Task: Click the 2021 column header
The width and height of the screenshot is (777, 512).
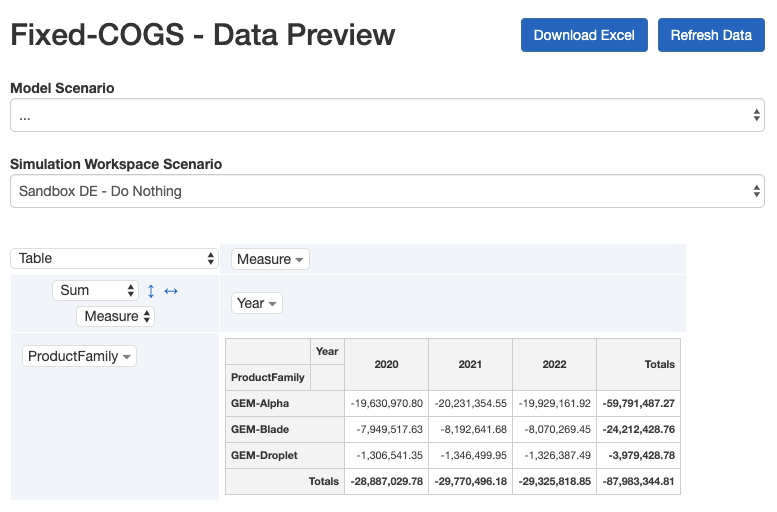Action: (x=470, y=365)
